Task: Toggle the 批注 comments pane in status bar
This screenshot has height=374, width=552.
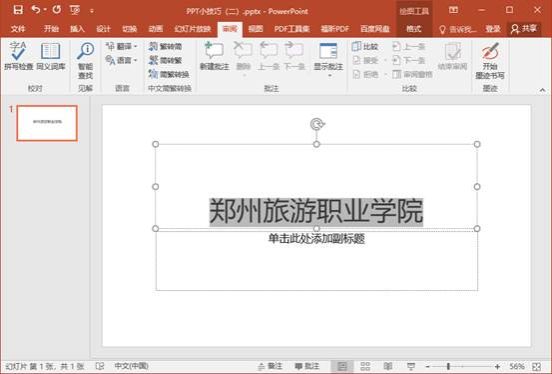Action: (x=307, y=366)
